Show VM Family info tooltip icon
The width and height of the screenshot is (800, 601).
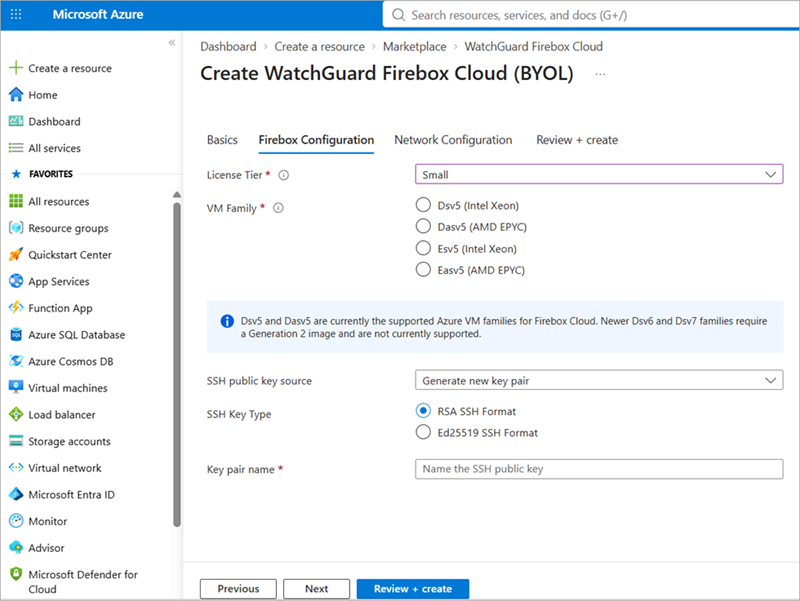pyautogui.click(x=278, y=208)
